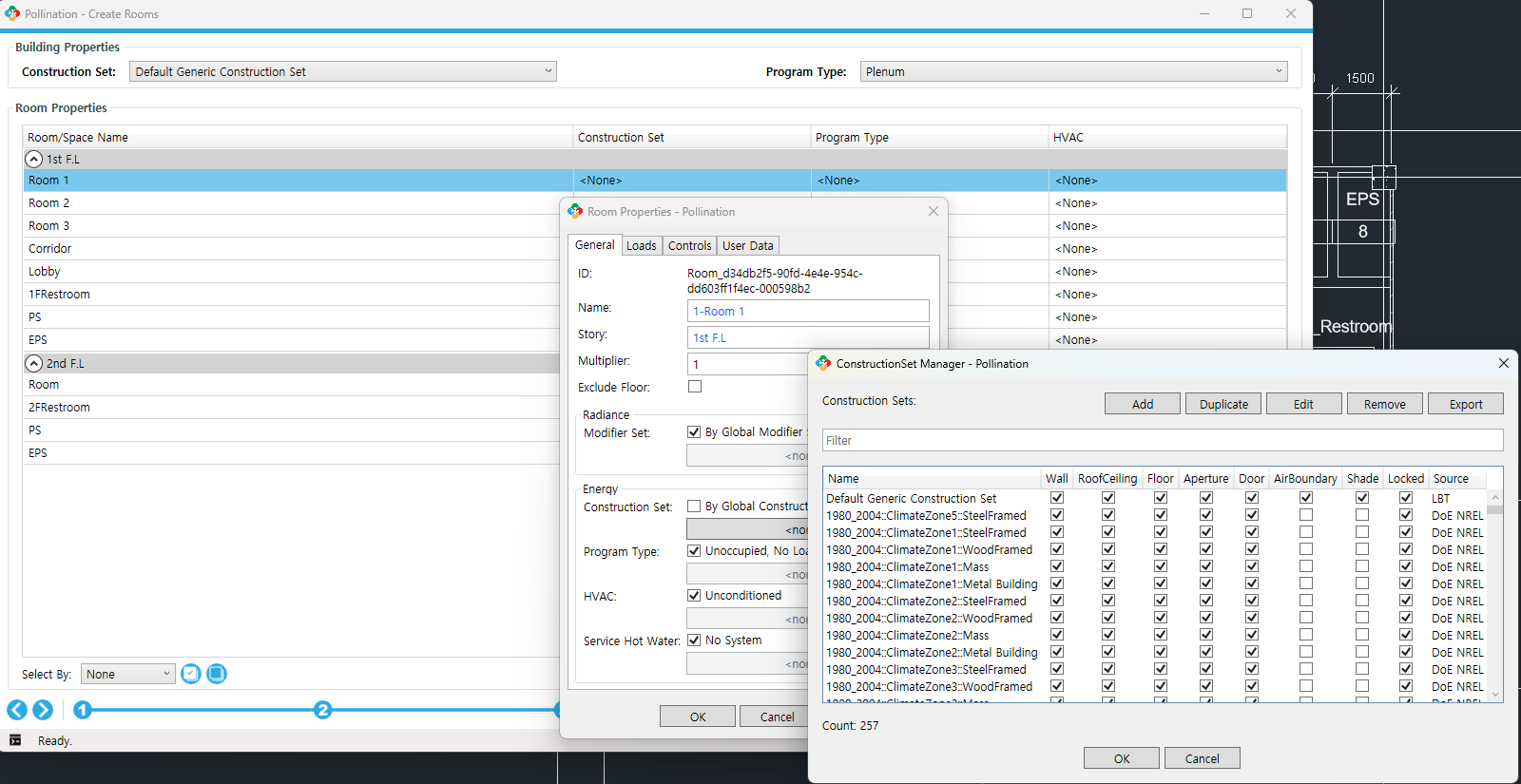The image size is (1521, 784).
Task: Click the Name field showing 1-Room 1
Action: click(808, 311)
